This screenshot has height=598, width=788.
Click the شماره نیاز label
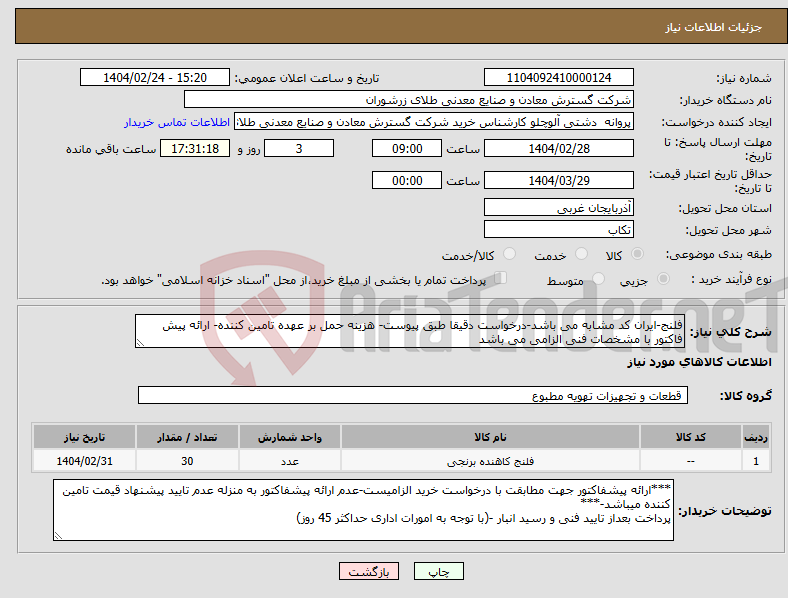(744, 78)
